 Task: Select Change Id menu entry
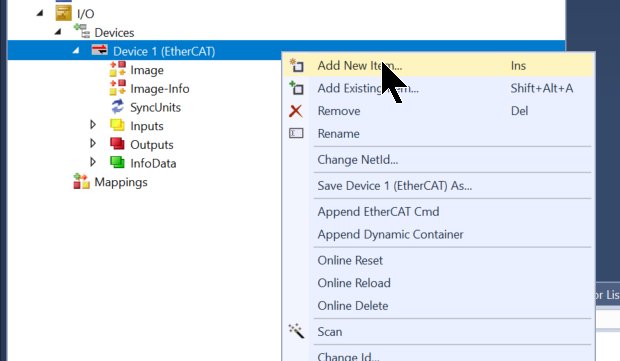click(x=439, y=354)
